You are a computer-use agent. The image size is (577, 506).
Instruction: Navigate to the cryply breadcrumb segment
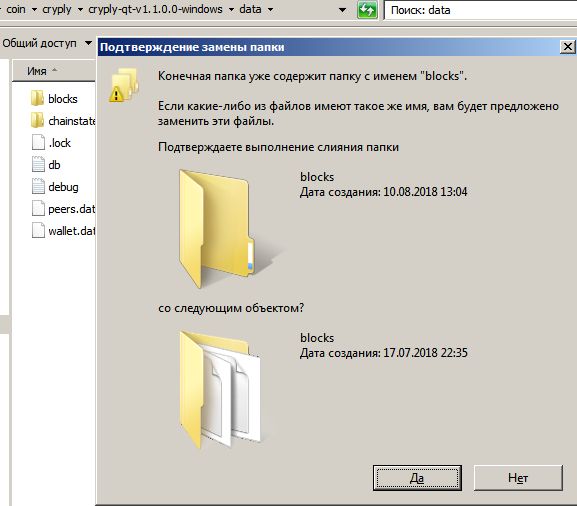(57, 9)
